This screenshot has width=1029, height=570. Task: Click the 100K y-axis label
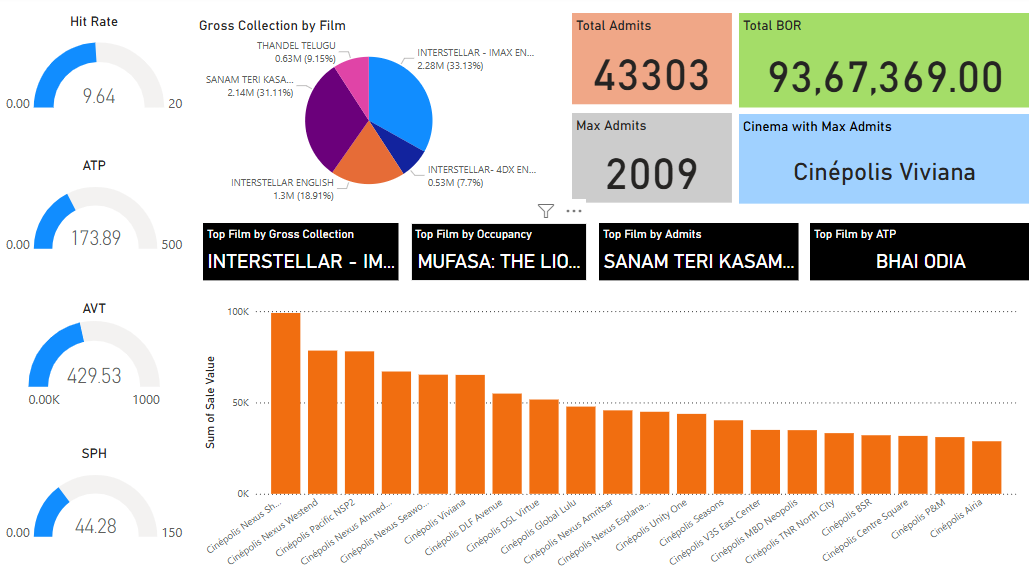click(238, 312)
